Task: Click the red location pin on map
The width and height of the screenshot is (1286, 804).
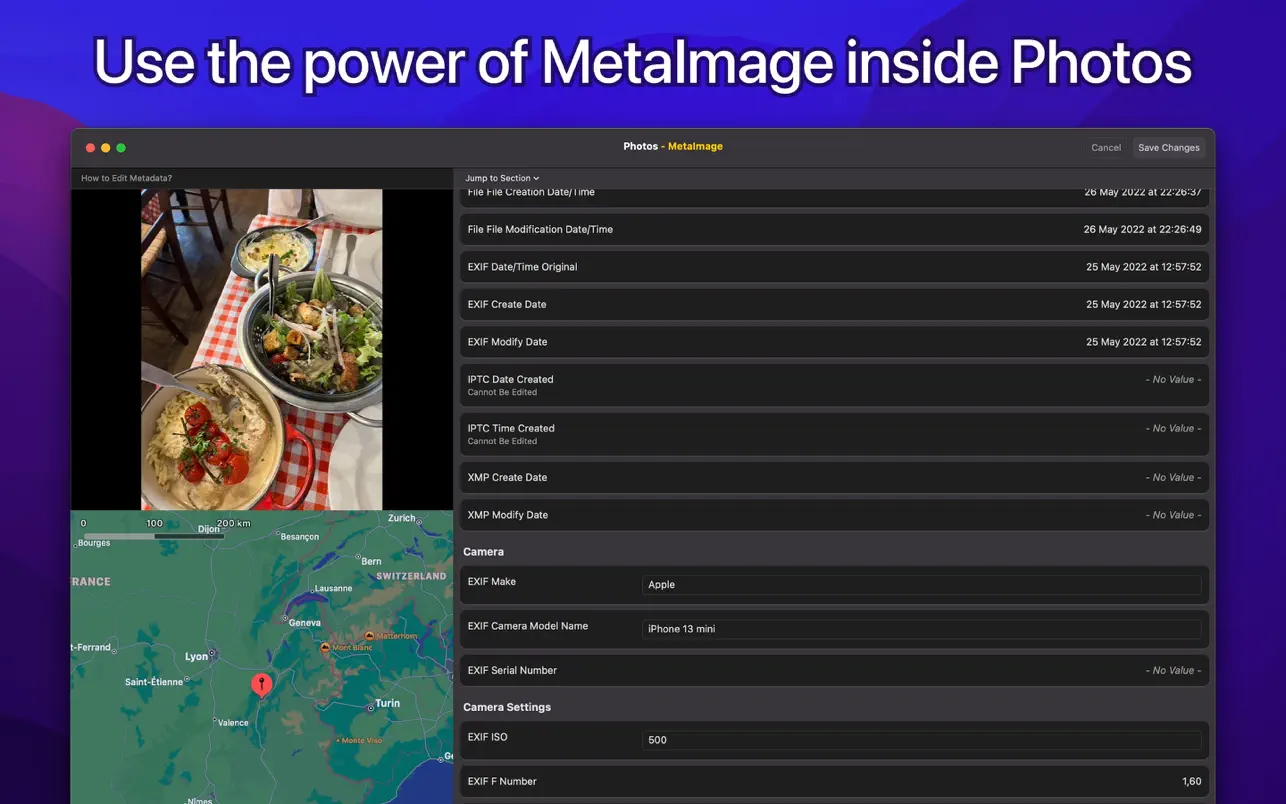Action: [x=261, y=684]
